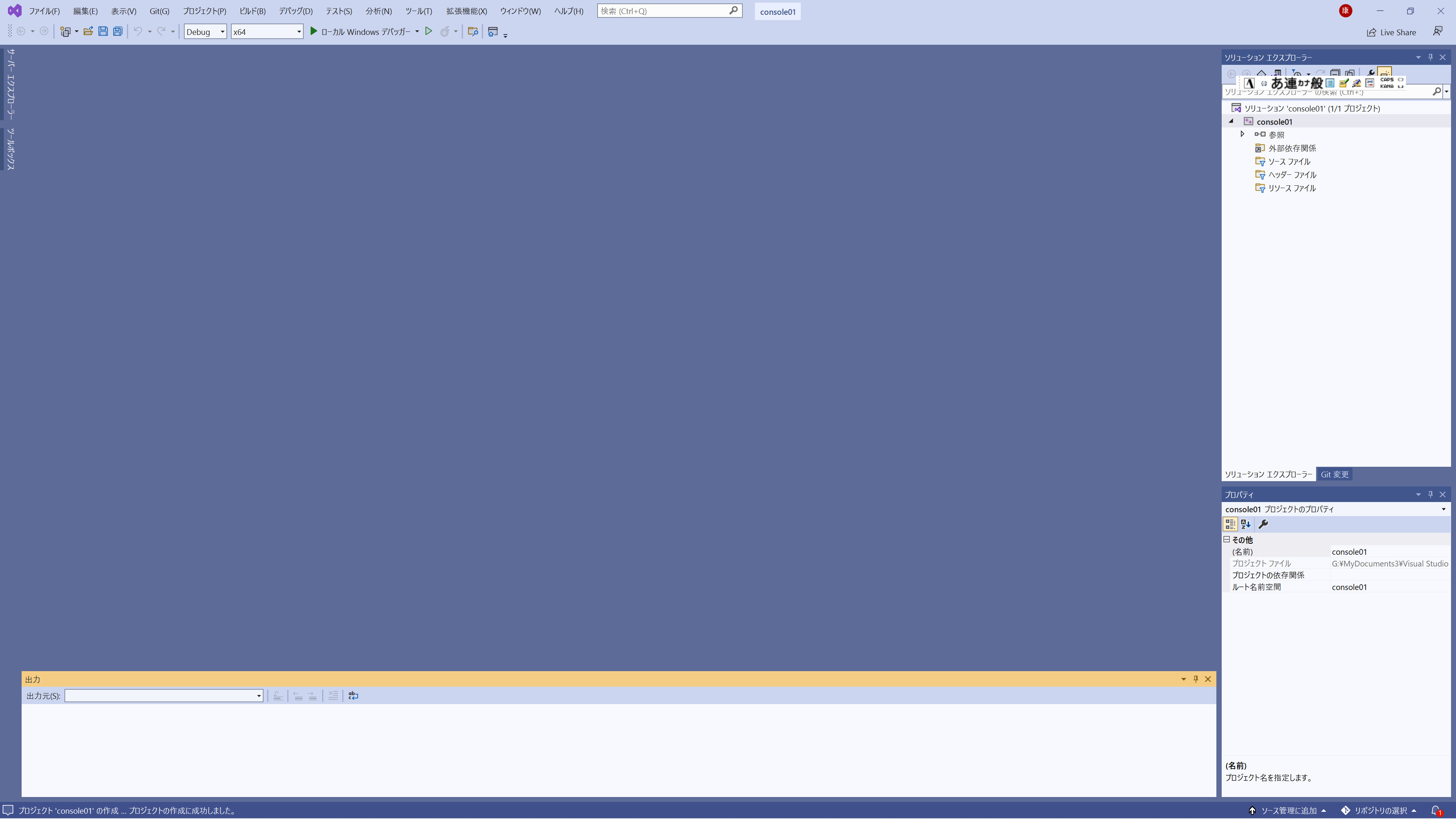Screen dimensions: 1456x819
Task: Click the notifications bell in status bar
Action: [x=1435, y=811]
